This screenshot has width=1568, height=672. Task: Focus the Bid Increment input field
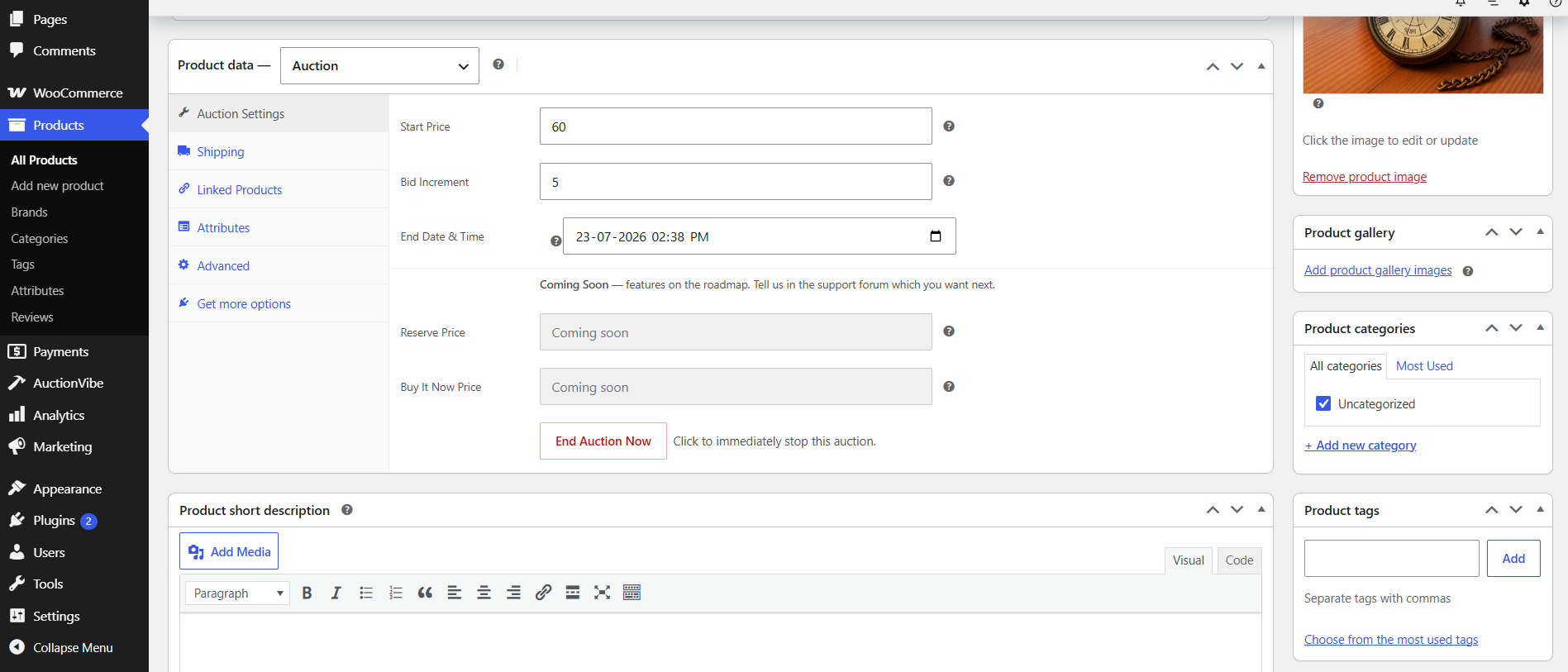pyautogui.click(x=736, y=181)
